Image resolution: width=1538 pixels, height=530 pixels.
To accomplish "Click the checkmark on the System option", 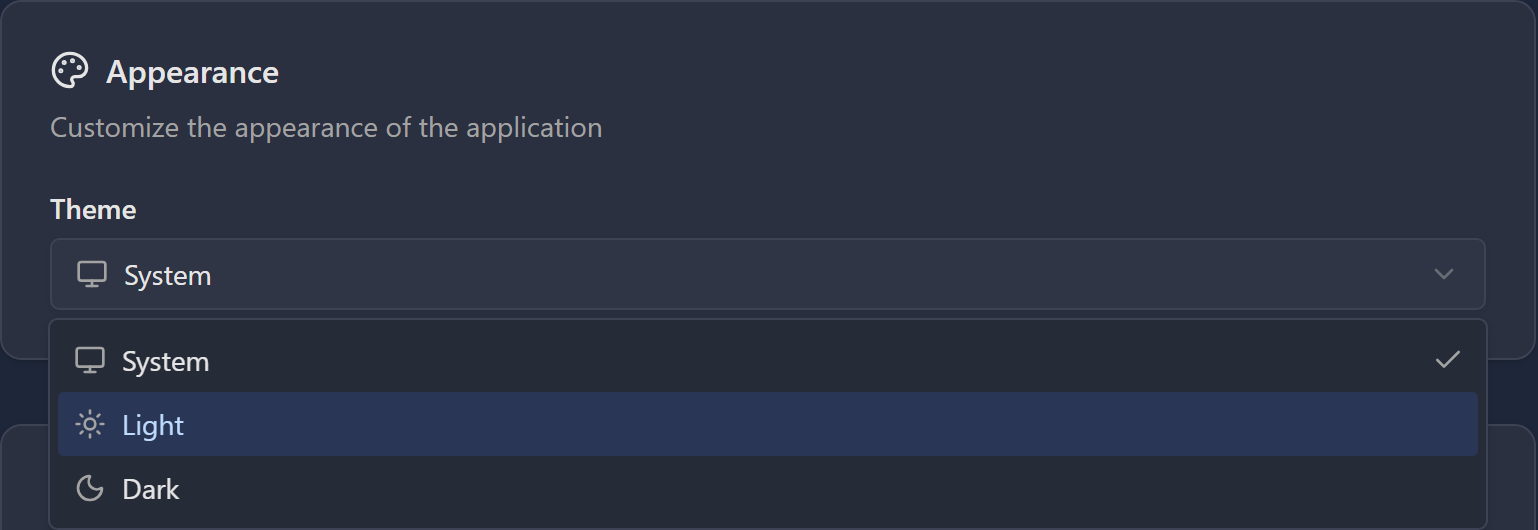I will (x=1447, y=360).
